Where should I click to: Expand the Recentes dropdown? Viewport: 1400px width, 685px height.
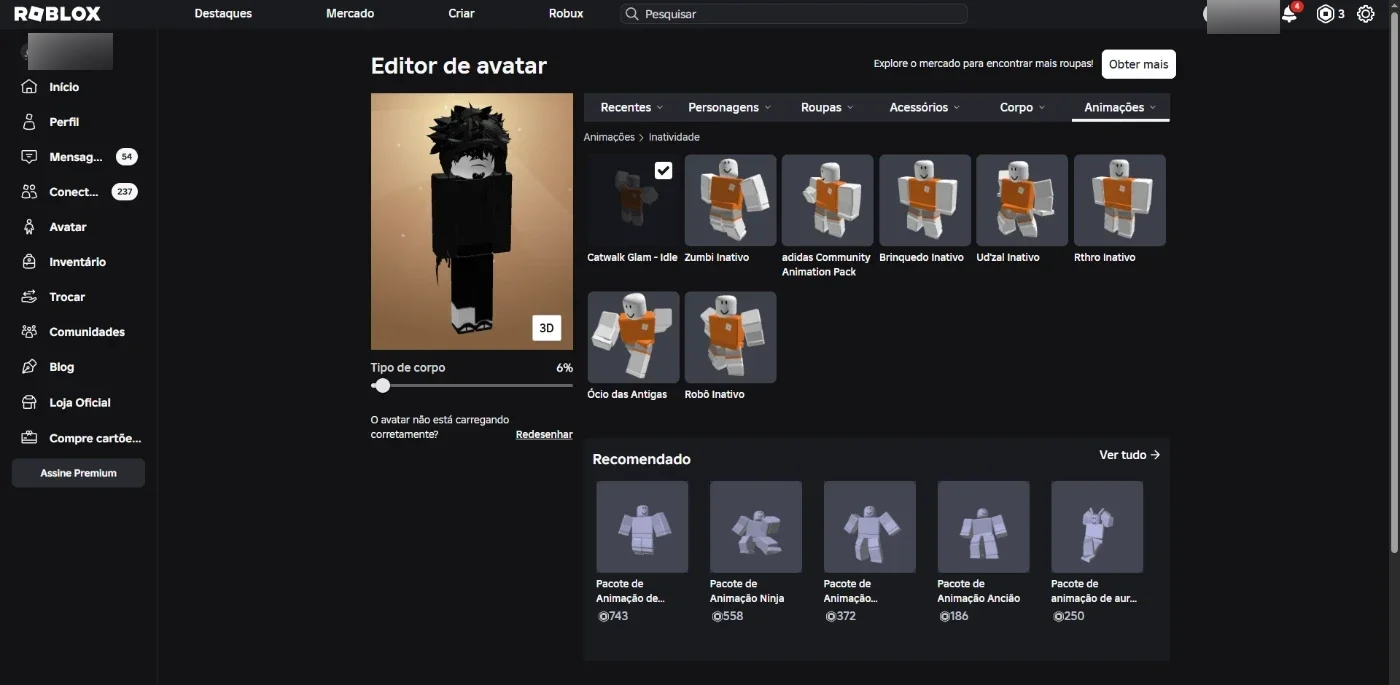tap(632, 108)
